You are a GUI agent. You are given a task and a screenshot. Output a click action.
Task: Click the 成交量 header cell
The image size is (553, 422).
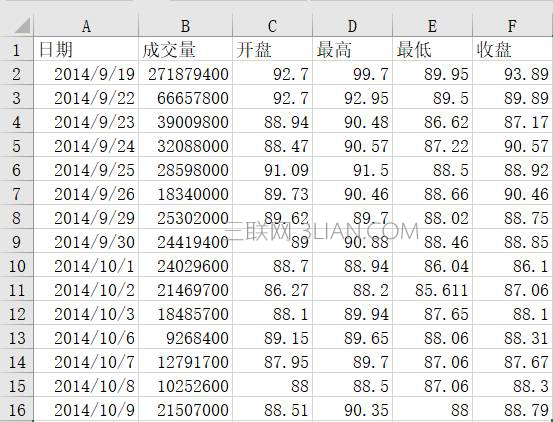(x=186, y=49)
